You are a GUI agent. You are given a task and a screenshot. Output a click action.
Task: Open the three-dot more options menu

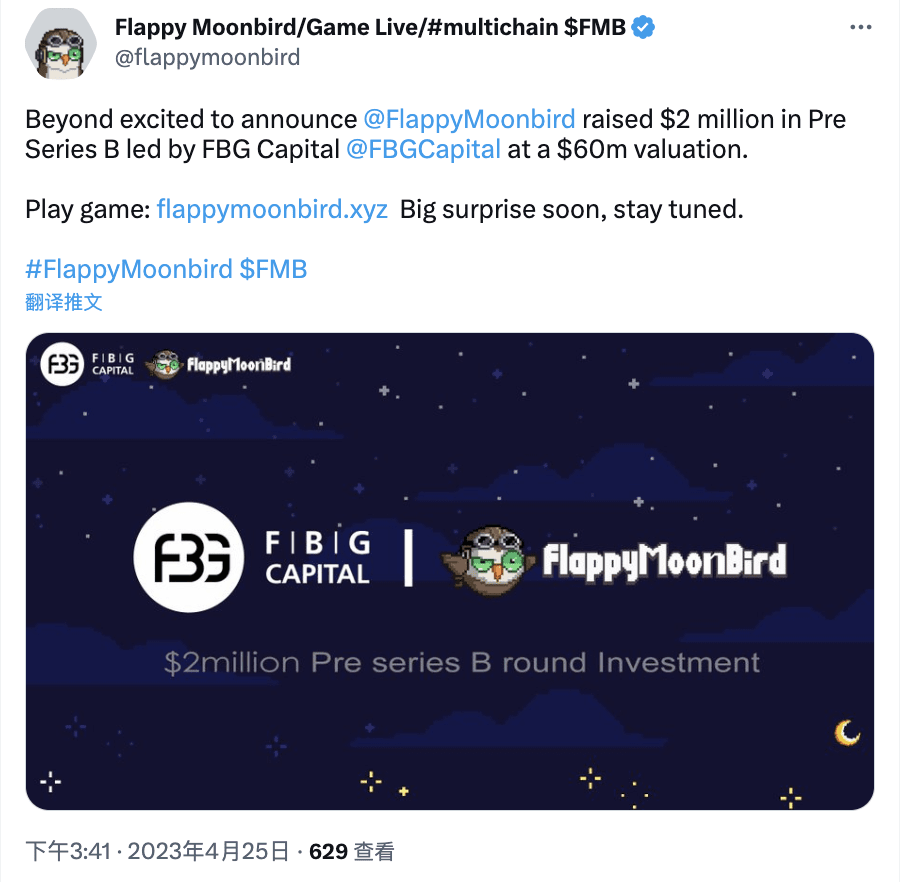(862, 27)
